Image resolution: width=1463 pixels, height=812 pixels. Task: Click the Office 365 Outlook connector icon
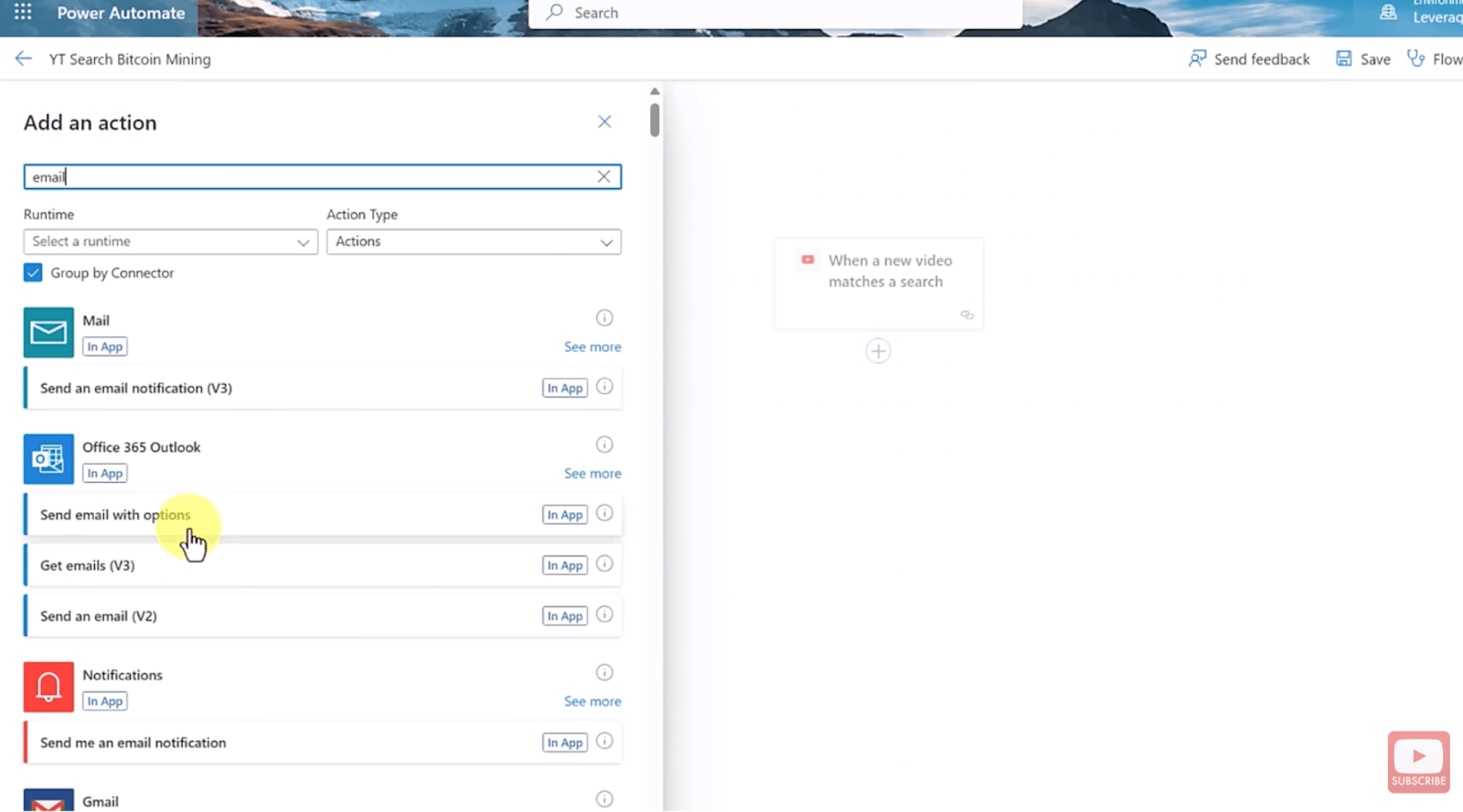48,459
